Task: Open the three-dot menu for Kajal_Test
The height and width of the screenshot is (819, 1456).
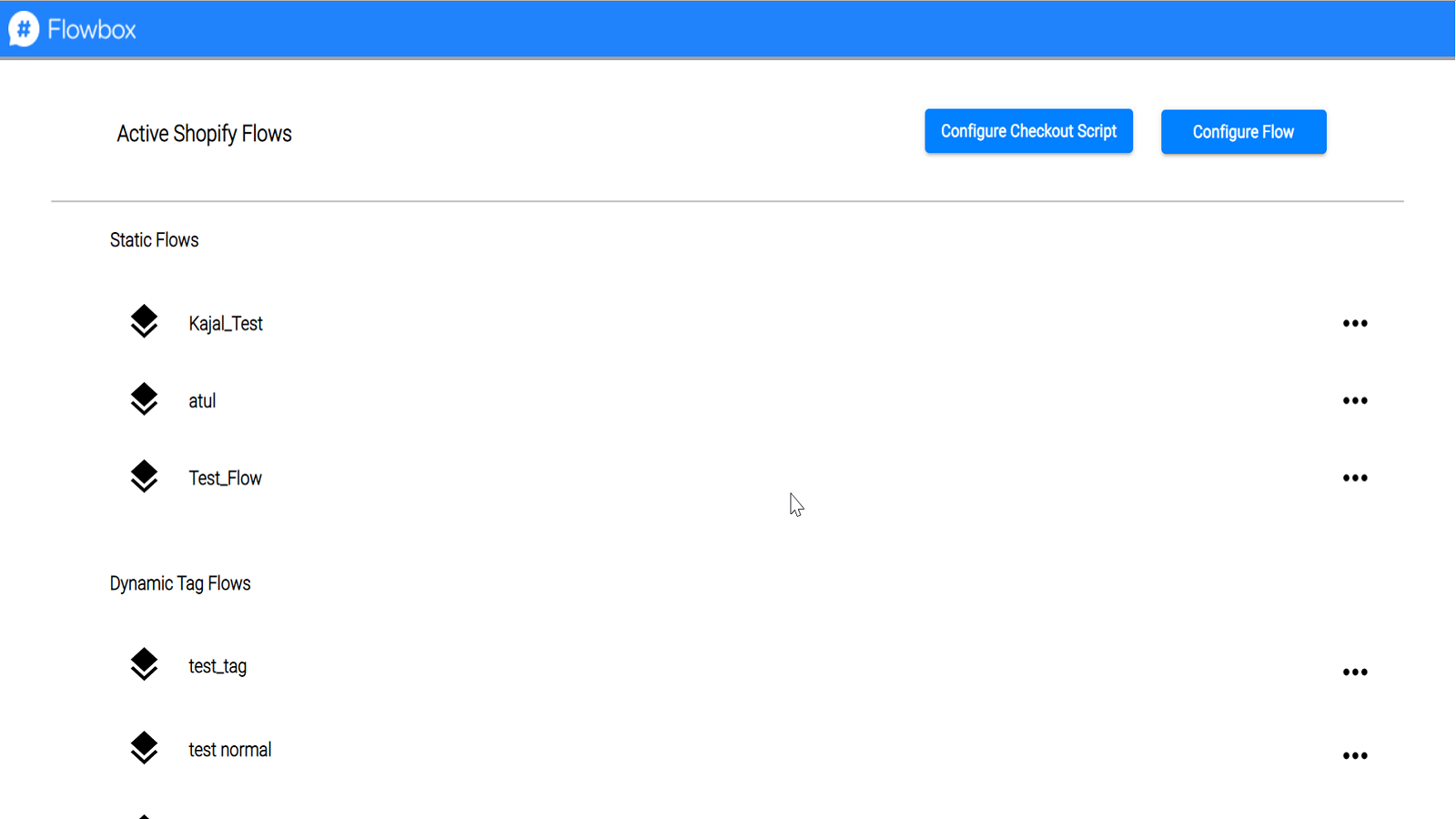Action: (x=1355, y=323)
